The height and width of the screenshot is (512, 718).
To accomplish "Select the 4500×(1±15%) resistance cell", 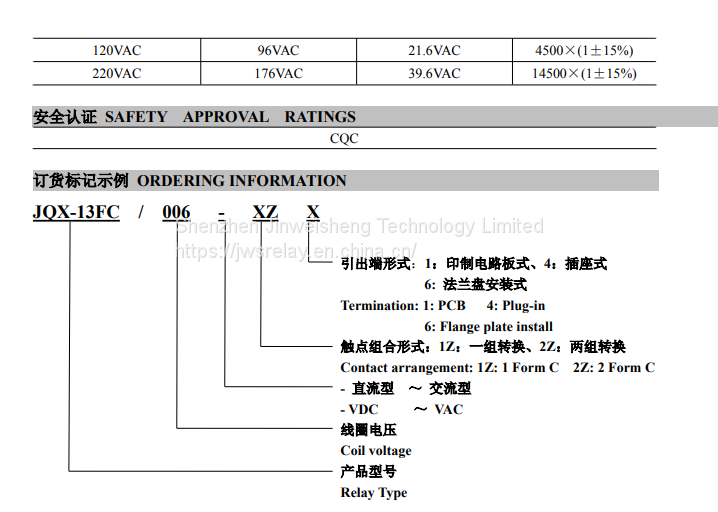I will click(x=585, y=50).
